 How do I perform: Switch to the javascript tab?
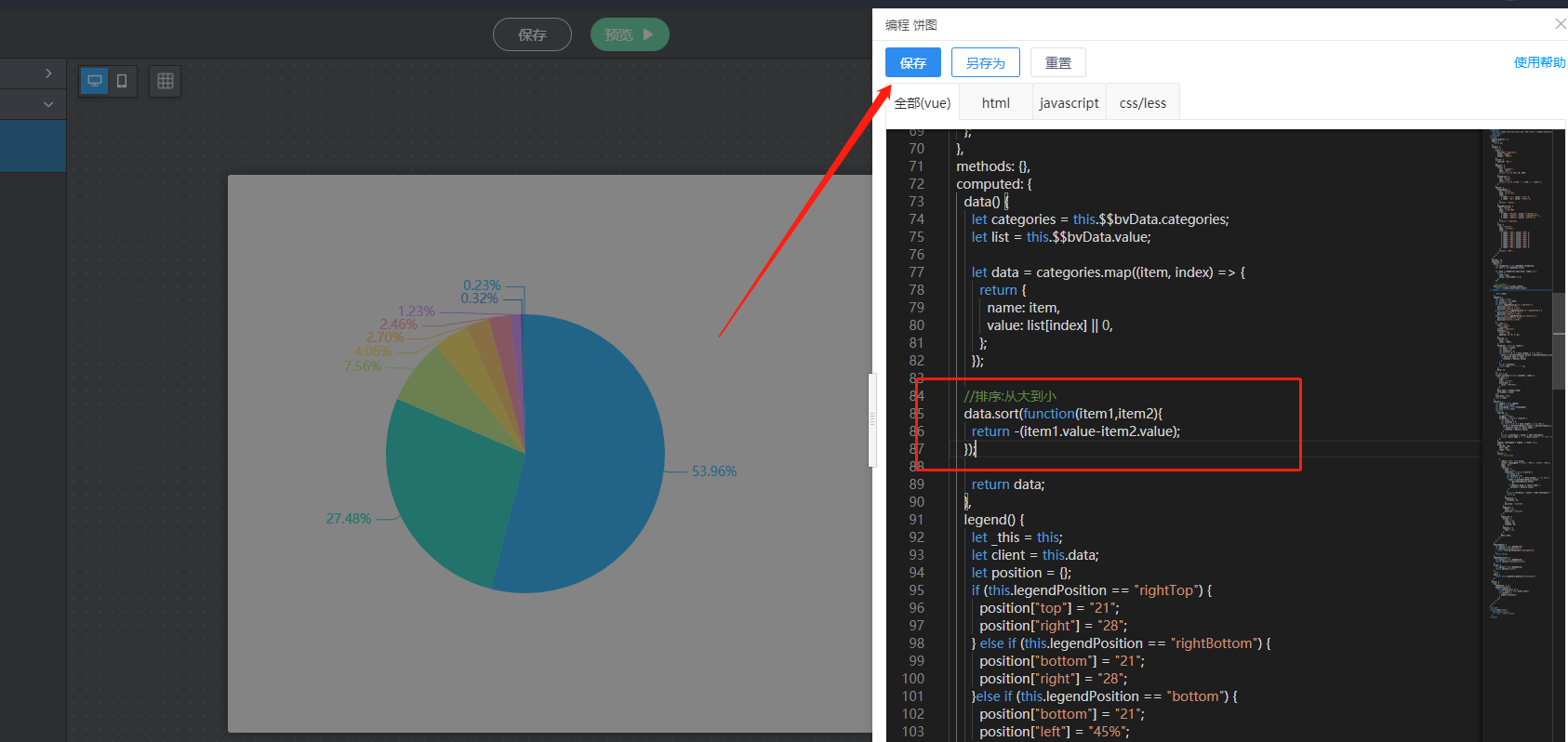(1069, 102)
